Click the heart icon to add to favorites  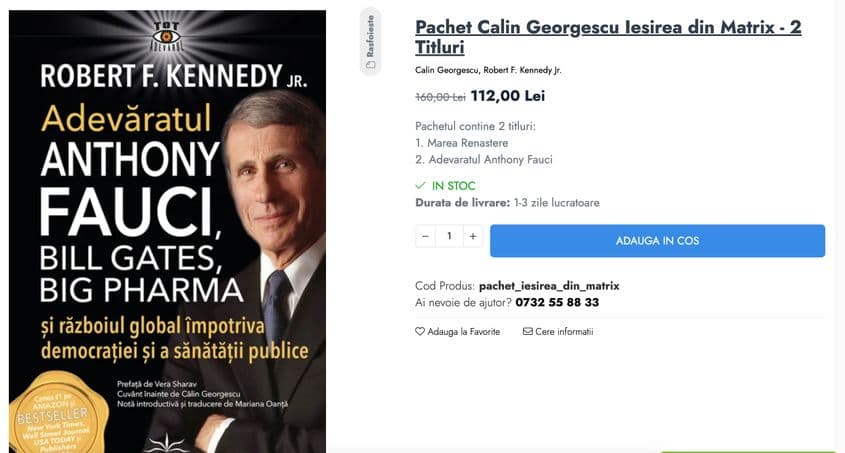[x=420, y=332]
